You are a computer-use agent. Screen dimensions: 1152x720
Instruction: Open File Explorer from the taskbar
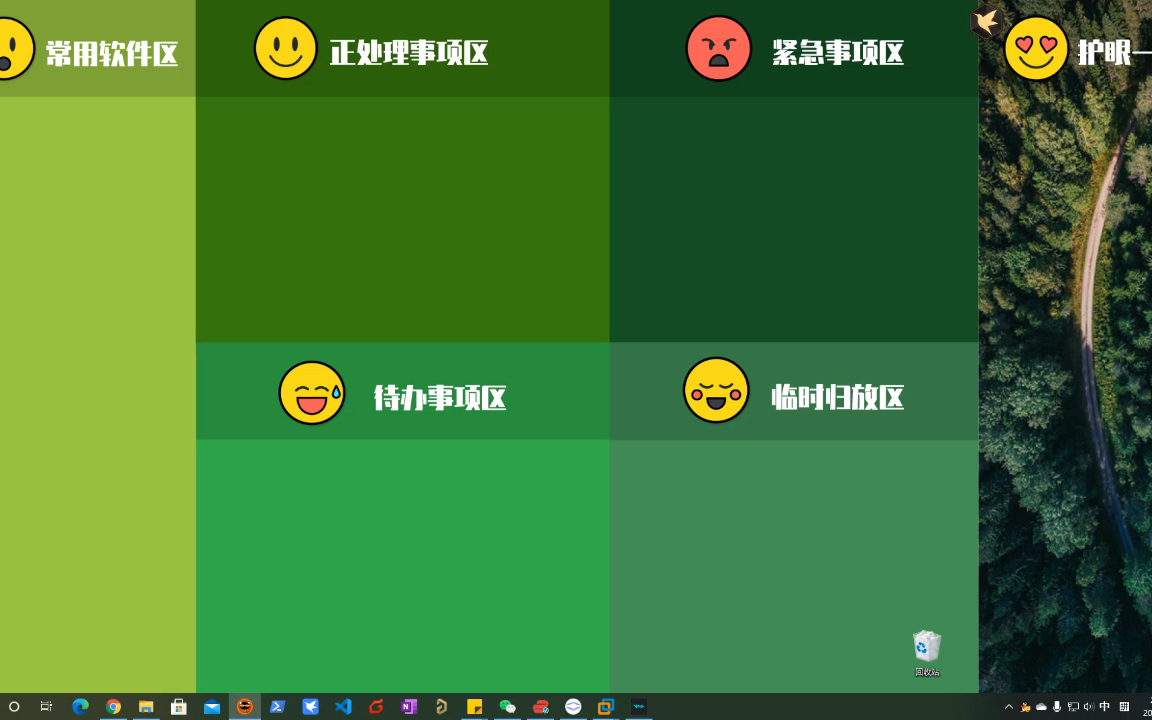[x=146, y=707]
